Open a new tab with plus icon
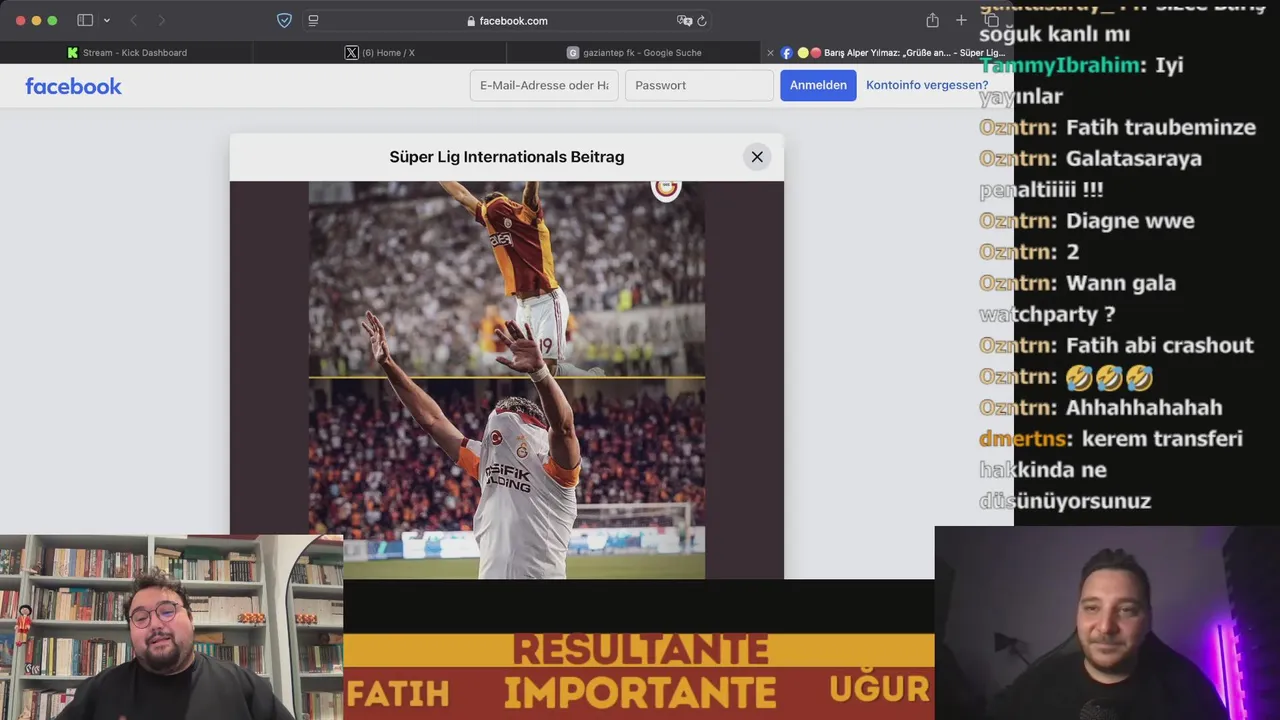The height and width of the screenshot is (720, 1280). (x=961, y=20)
